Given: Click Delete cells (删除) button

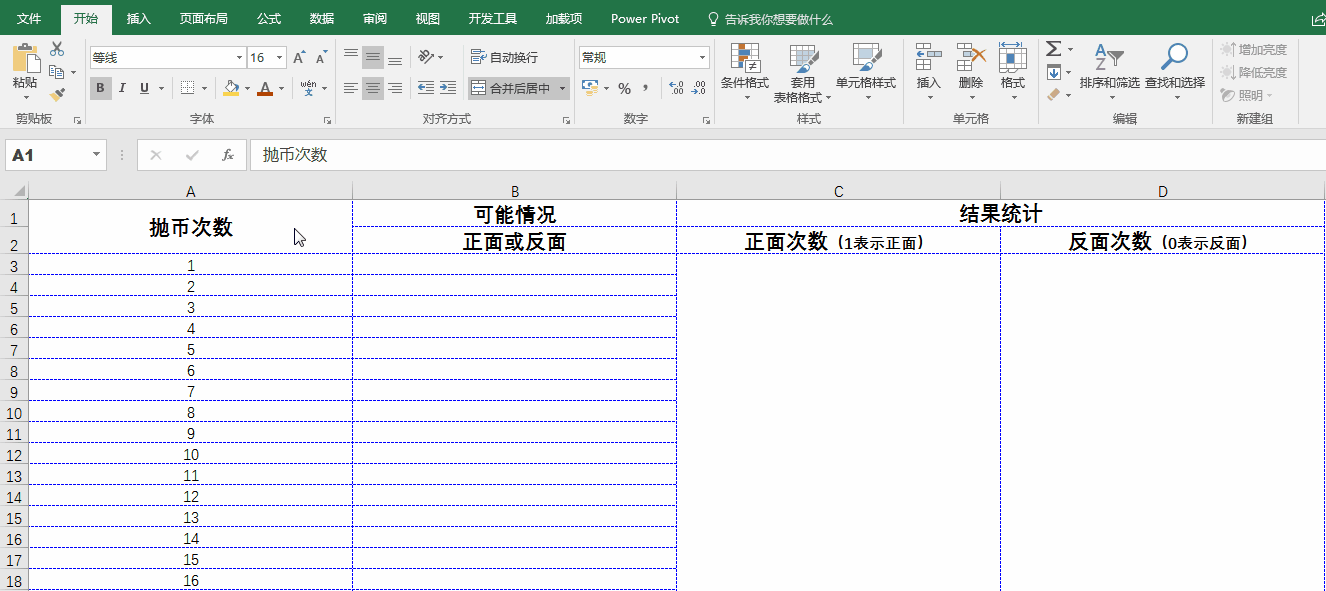Looking at the screenshot, I should [971, 71].
